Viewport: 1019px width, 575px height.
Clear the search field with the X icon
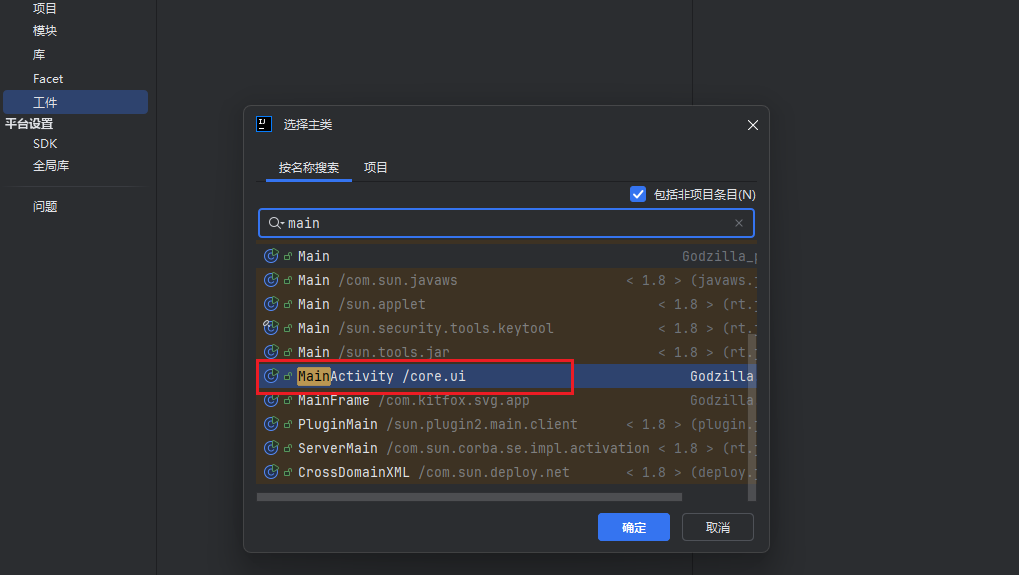[739, 223]
